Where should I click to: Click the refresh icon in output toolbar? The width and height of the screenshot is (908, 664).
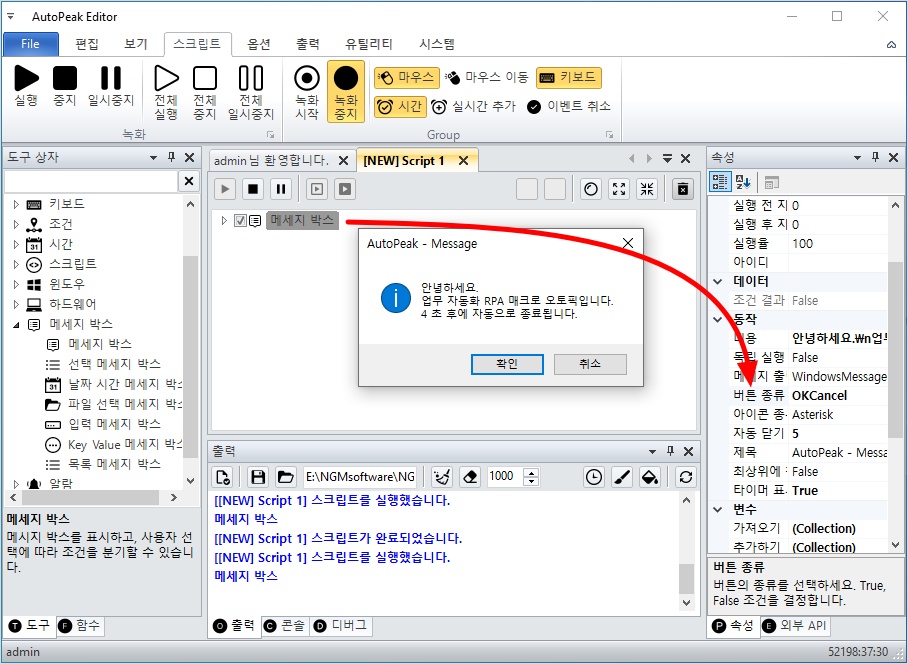coord(686,477)
